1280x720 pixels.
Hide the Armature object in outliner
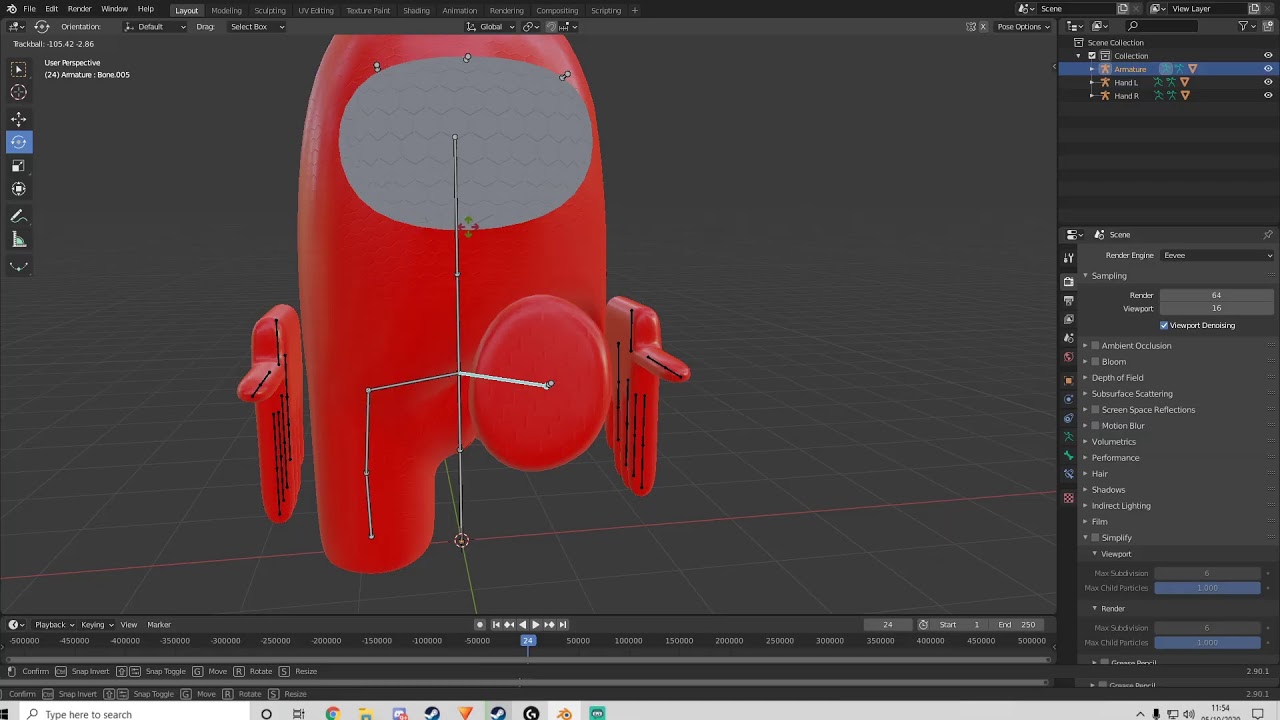[x=1268, y=69]
